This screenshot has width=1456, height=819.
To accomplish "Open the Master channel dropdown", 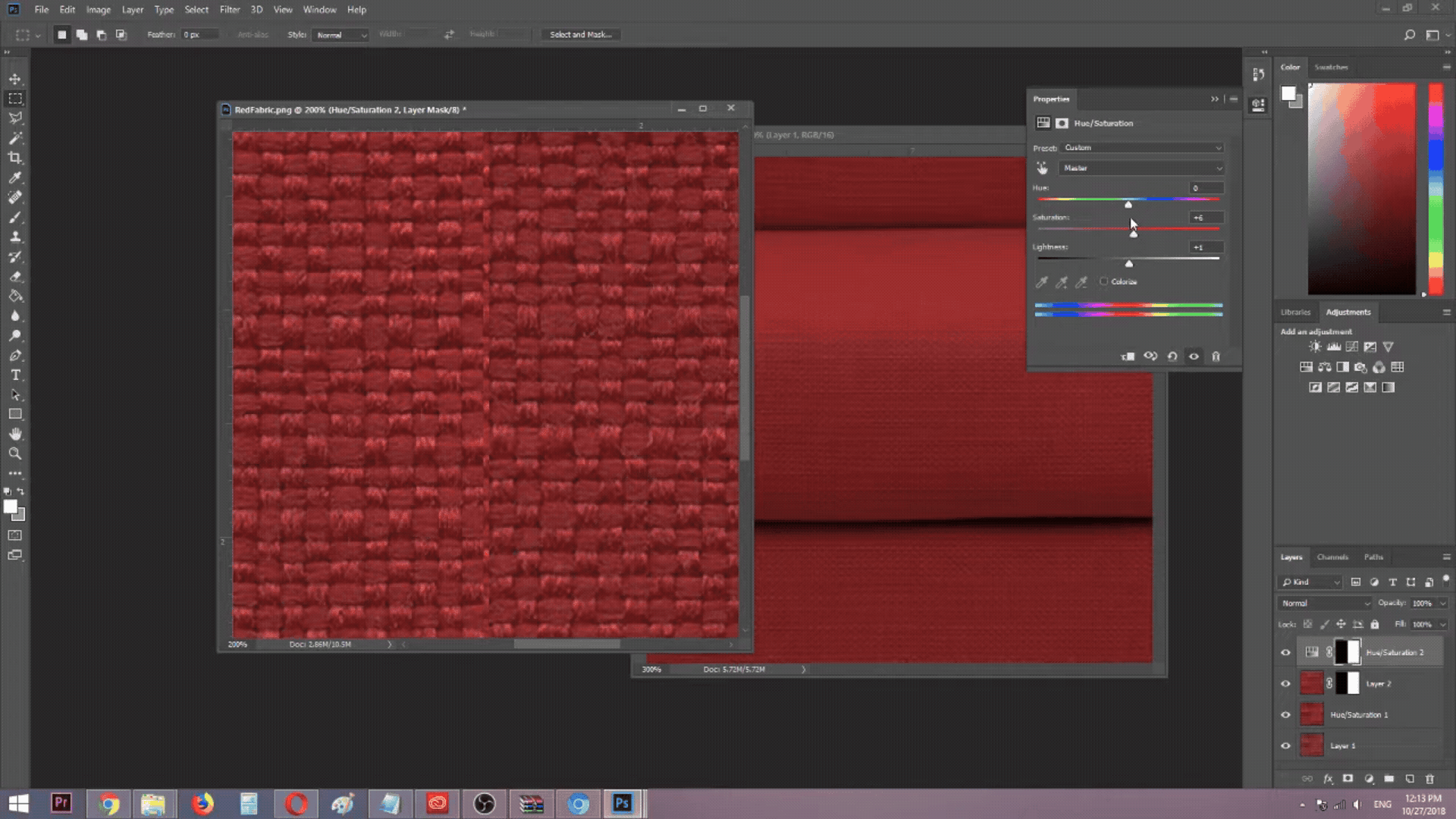I will (1142, 168).
